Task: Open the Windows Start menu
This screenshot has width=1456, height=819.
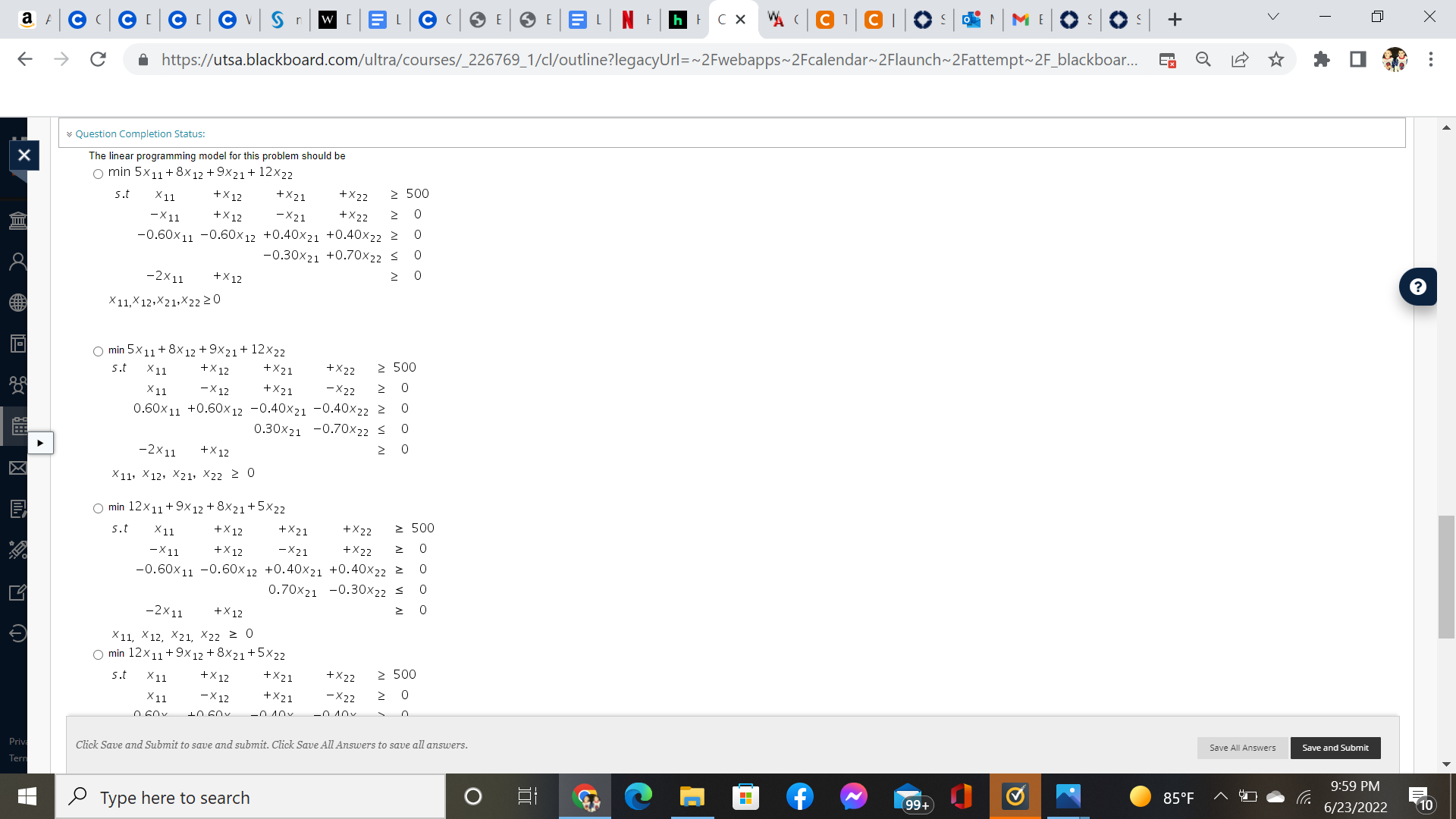Action: (x=27, y=796)
